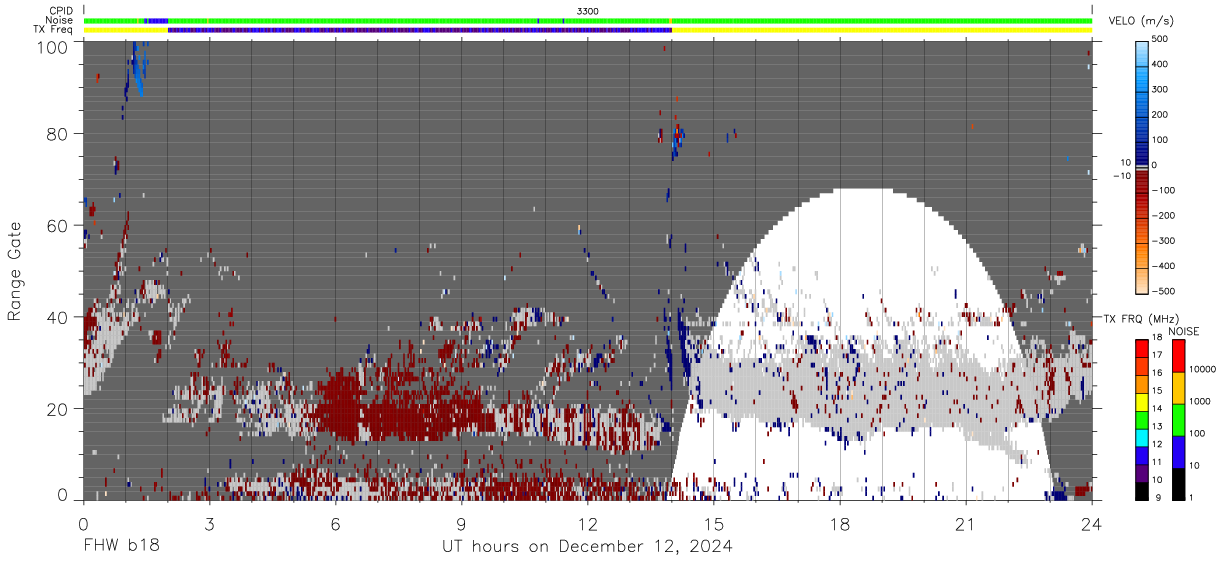The width and height of the screenshot is (1228, 567).
Task: Click the 13 MHz frequency legend label
Action: pyautogui.click(x=1156, y=427)
